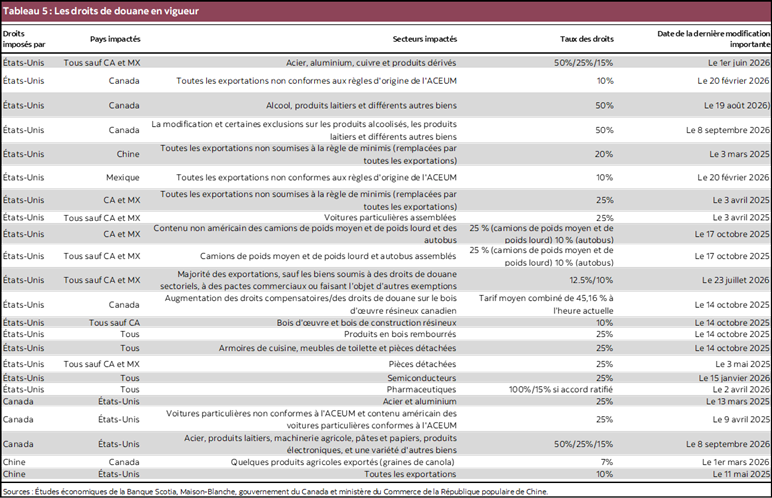Image resolution: width=772 pixels, height=498 pixels.
Task: Select 'Augmentation des droits compensatoires' sector cell
Action: (311, 304)
